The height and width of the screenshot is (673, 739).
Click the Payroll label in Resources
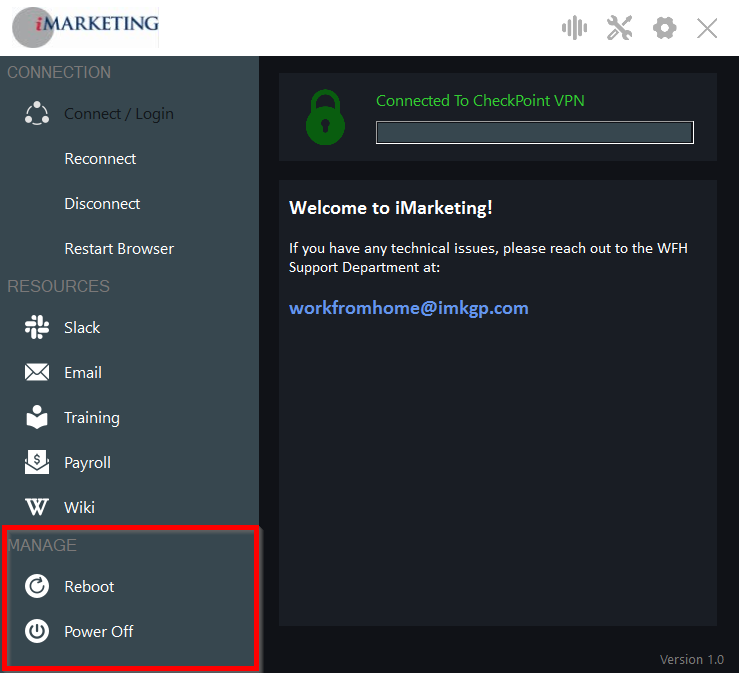(x=87, y=463)
